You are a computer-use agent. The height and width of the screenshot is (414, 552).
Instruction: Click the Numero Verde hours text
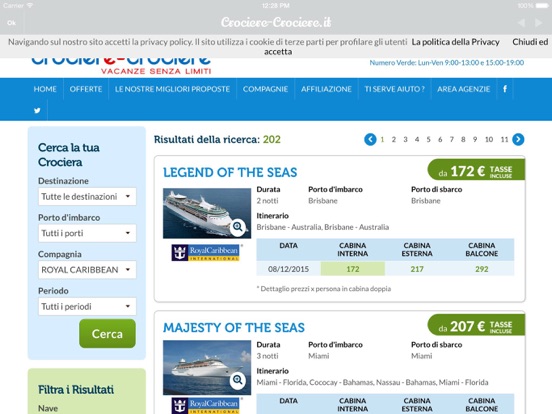point(446,63)
